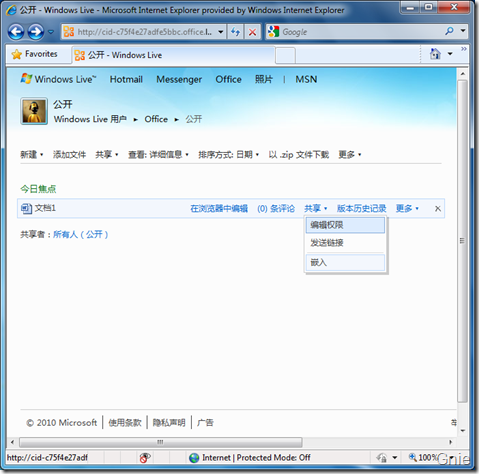
Task: Click Internet zone globe in status bar
Action: (194, 458)
